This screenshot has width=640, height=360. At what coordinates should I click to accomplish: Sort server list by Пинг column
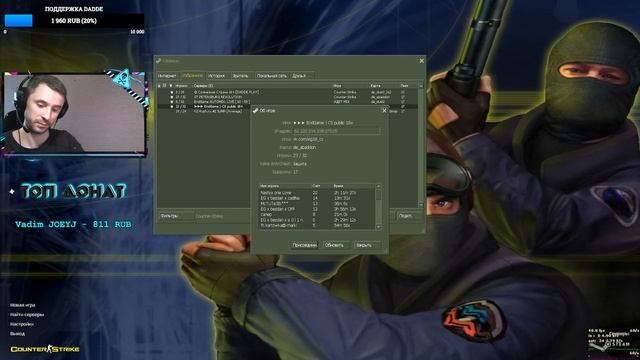tap(408, 86)
